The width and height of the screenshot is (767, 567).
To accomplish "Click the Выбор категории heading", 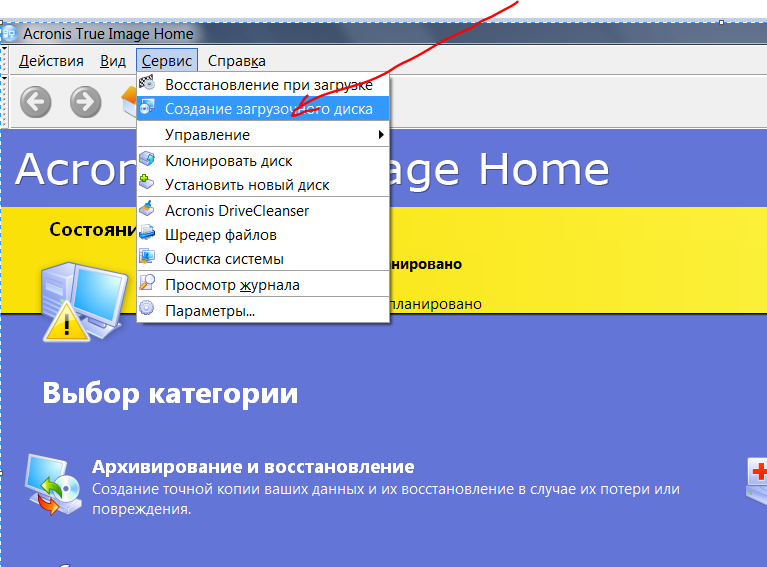I will click(x=170, y=394).
